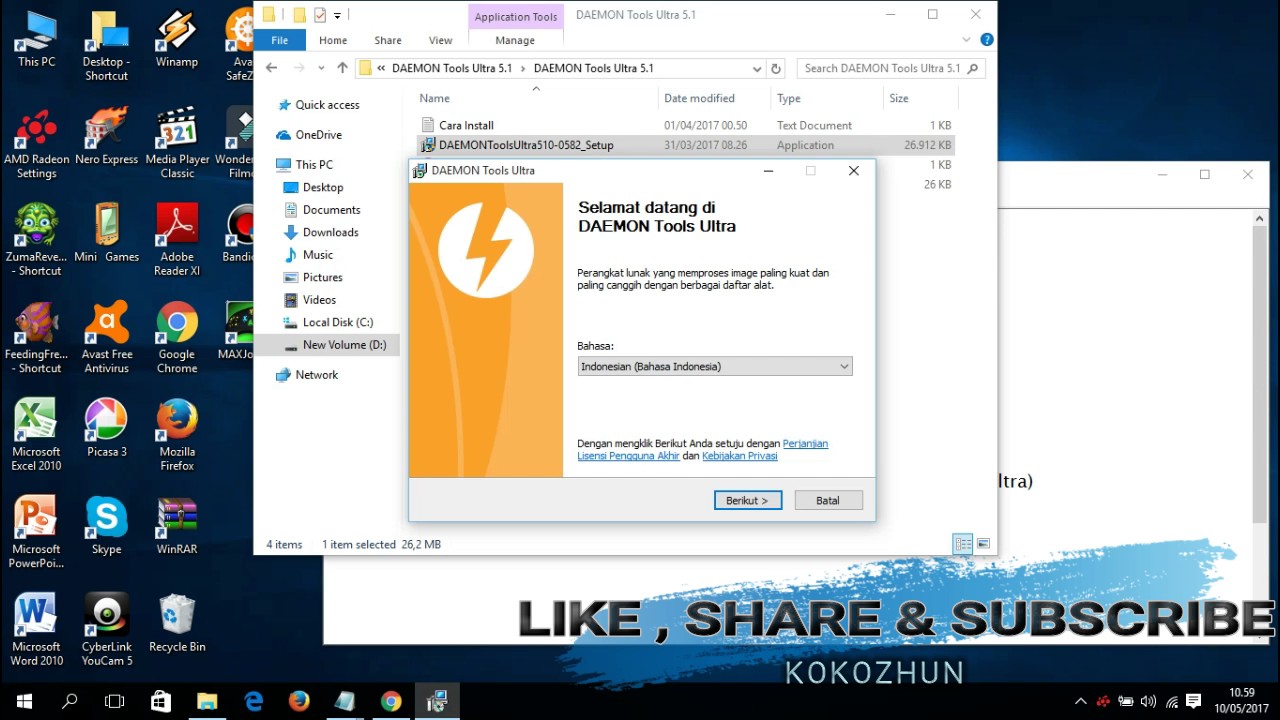Click the Windows Start button
Viewport: 1280px width, 720px height.
(24, 701)
